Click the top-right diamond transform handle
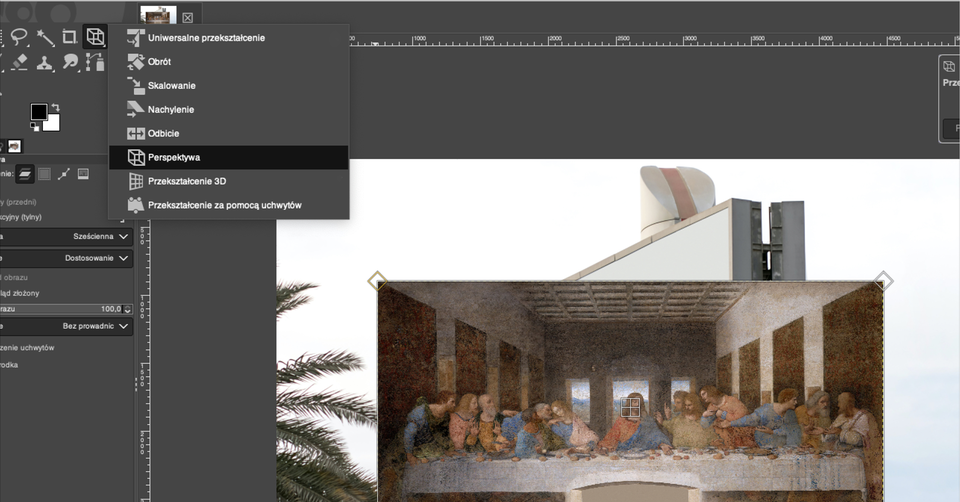The width and height of the screenshot is (960, 502). click(x=883, y=280)
